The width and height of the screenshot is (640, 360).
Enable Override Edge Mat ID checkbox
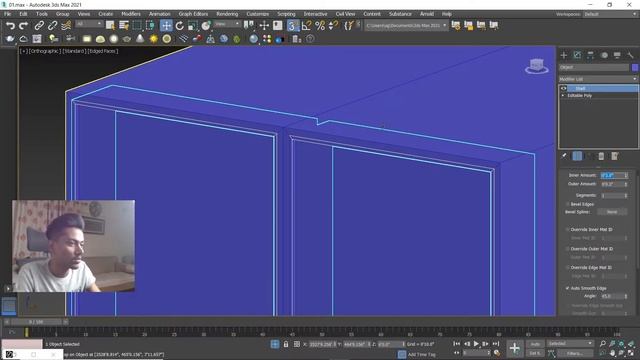pos(567,268)
